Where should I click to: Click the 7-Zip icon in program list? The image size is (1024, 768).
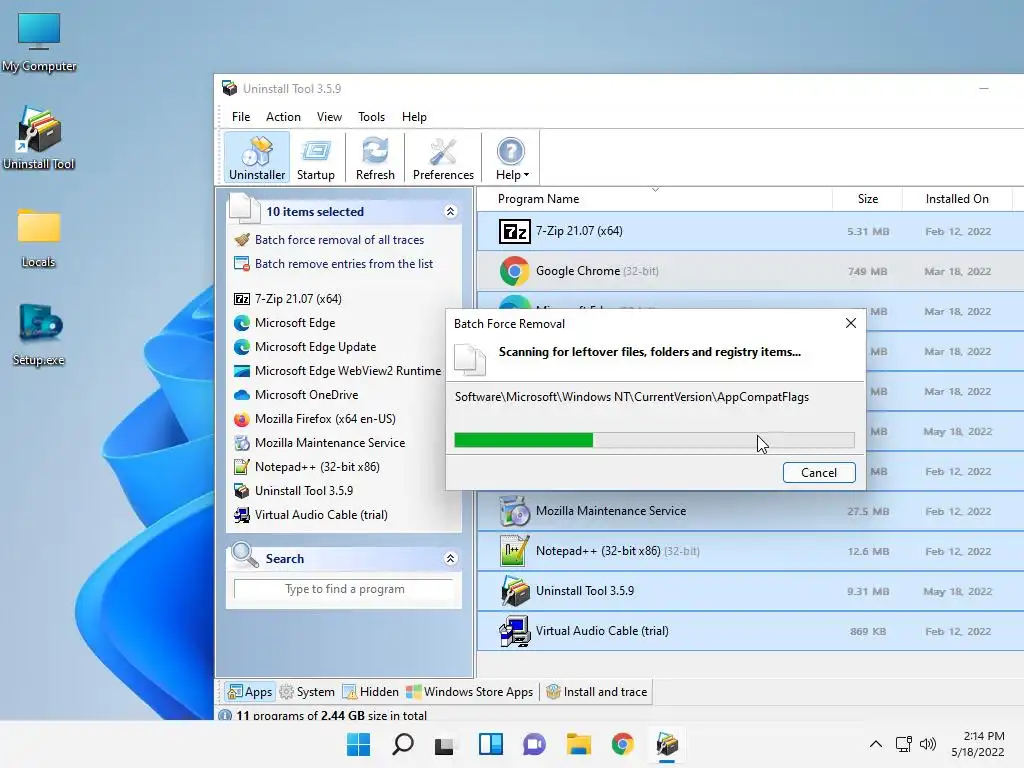tap(515, 231)
